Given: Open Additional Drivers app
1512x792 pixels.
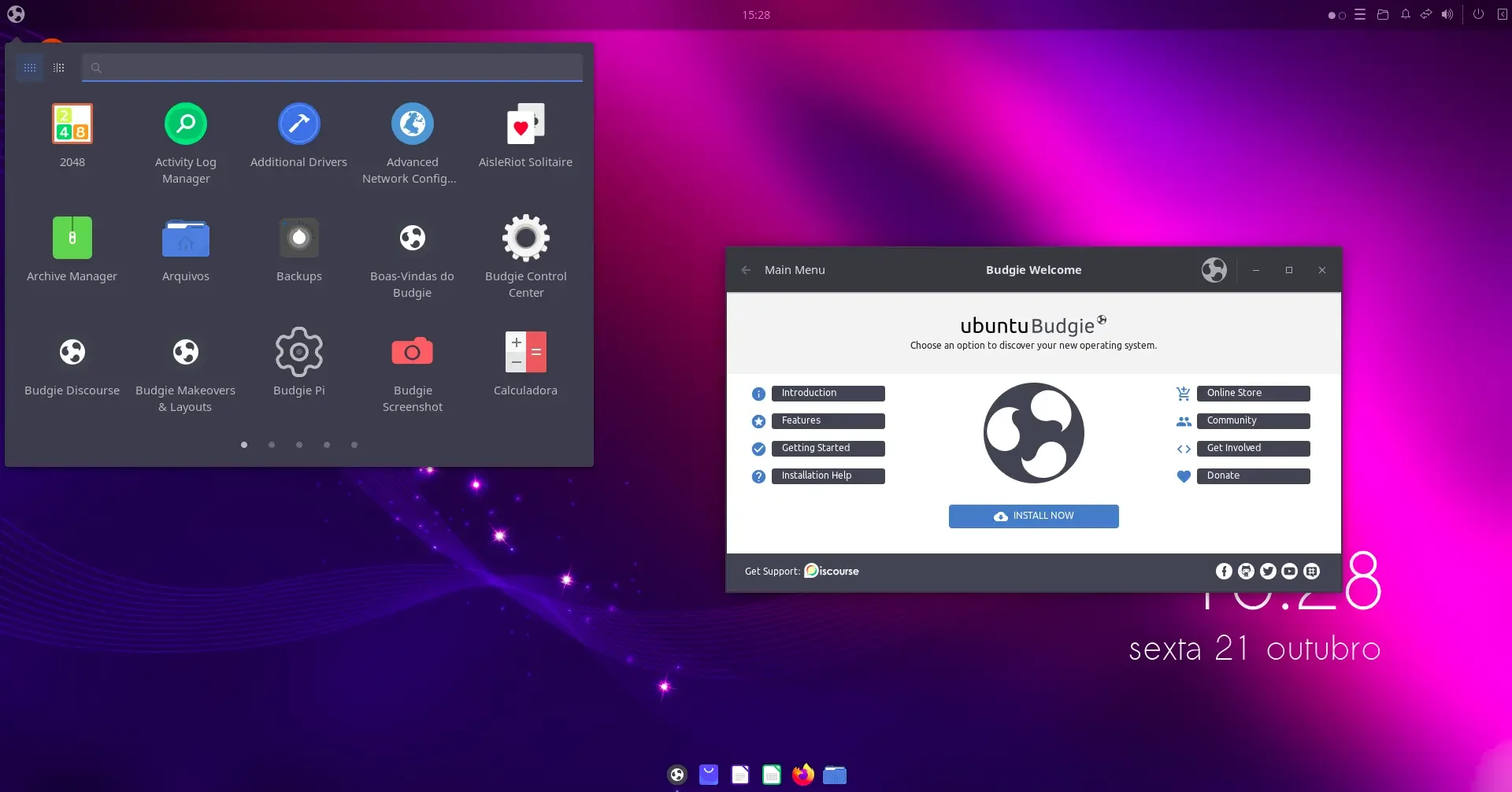Looking at the screenshot, I should pos(298,135).
